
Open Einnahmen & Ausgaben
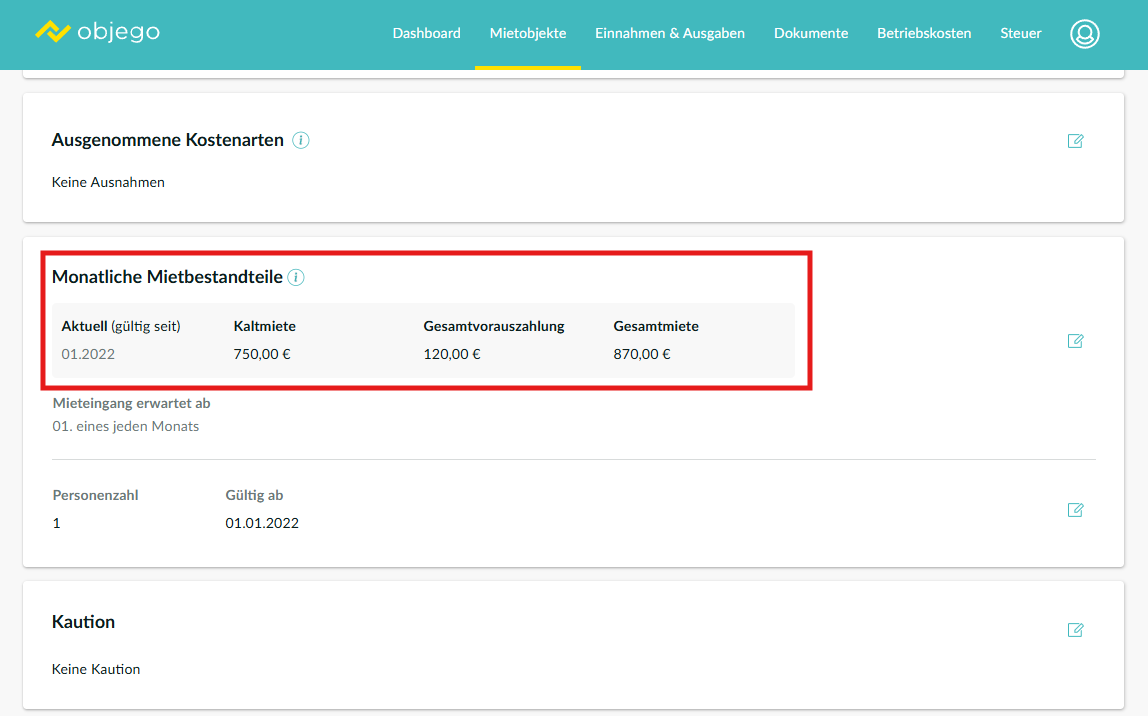[669, 33]
